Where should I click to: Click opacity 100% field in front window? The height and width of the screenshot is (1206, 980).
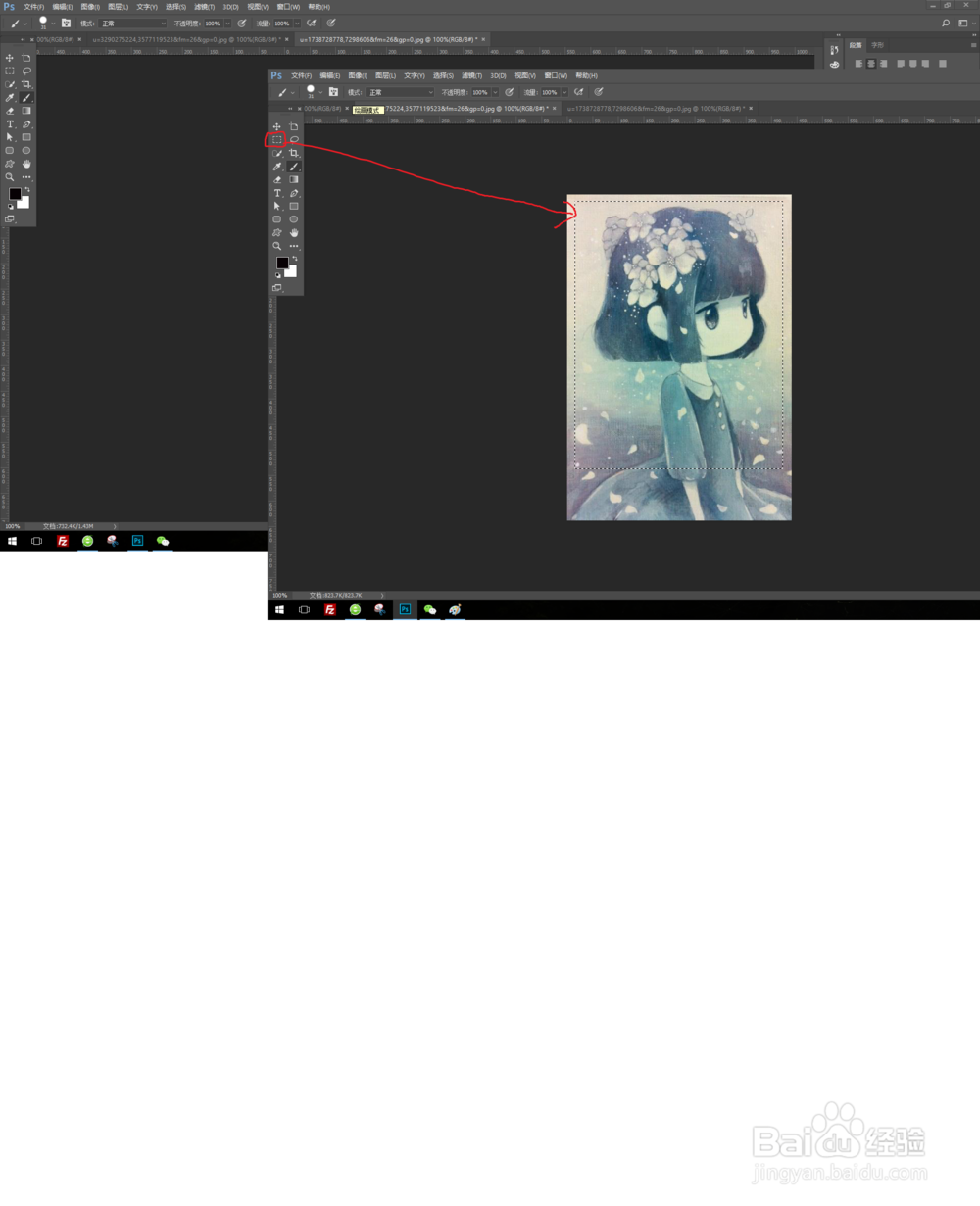click(480, 92)
